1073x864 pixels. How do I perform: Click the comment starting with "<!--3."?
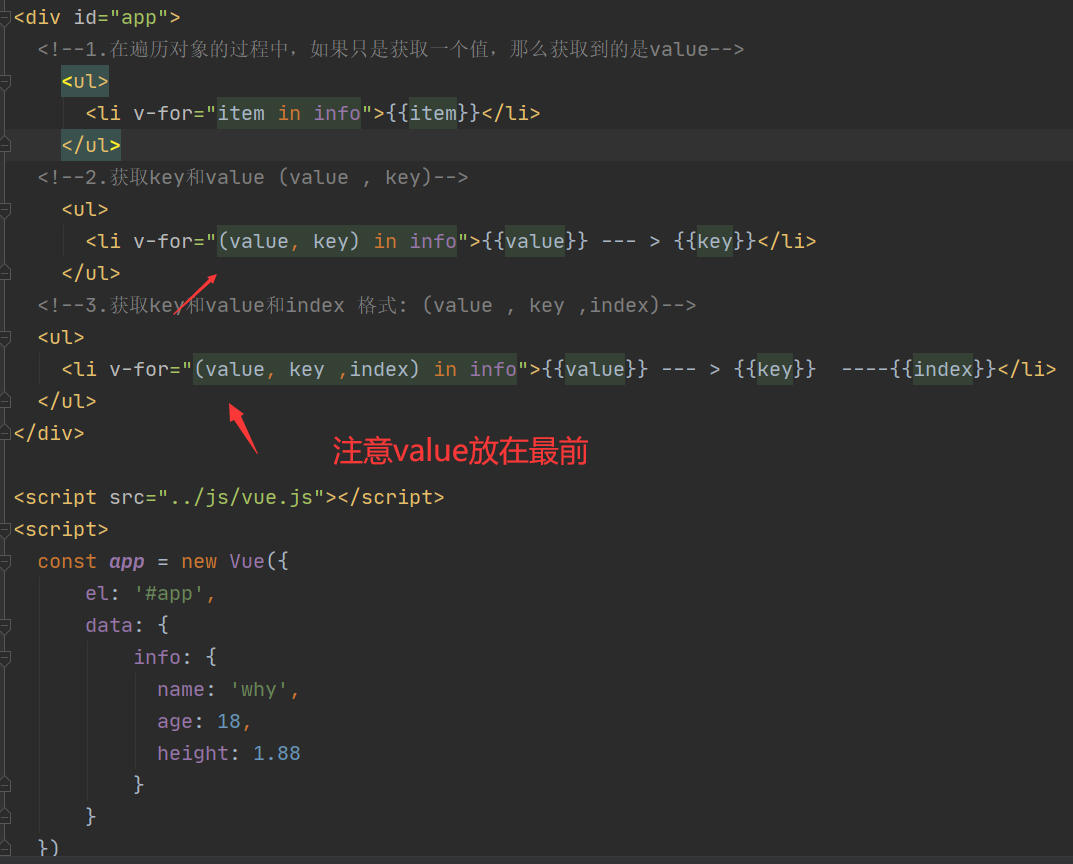[x=367, y=305]
